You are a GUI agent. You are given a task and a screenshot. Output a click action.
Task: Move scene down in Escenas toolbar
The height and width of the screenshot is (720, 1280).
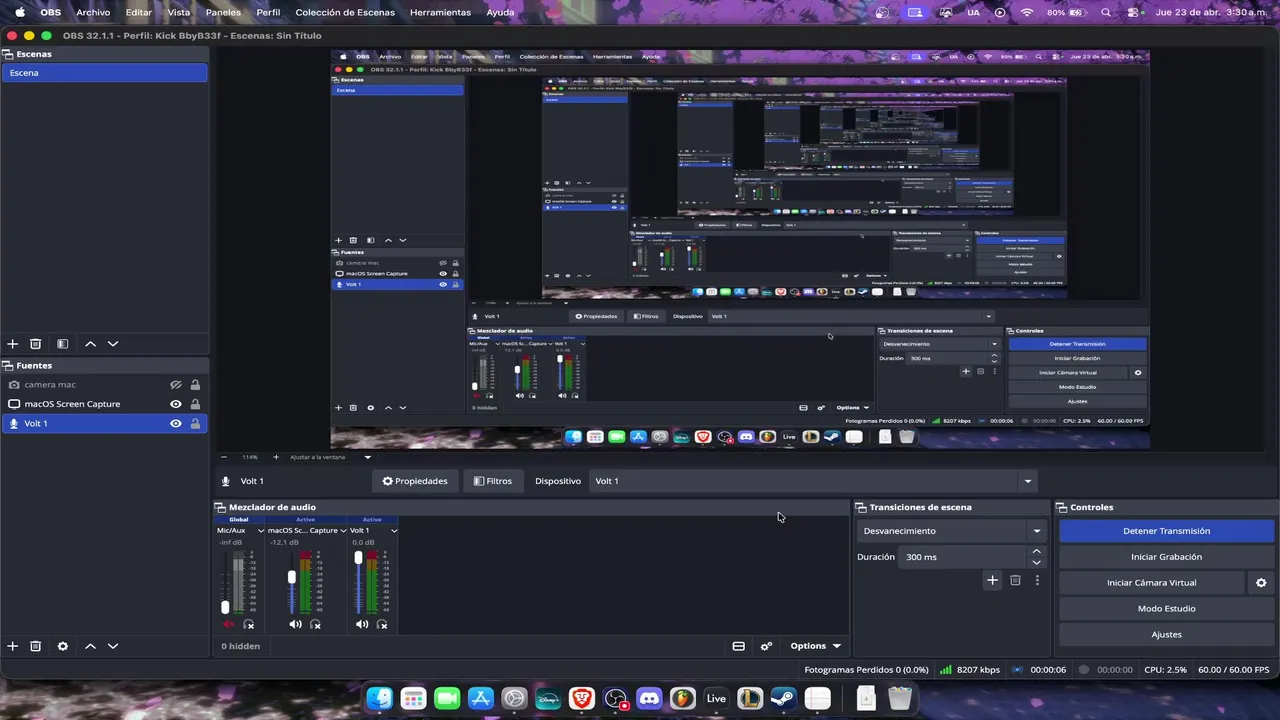(113, 344)
